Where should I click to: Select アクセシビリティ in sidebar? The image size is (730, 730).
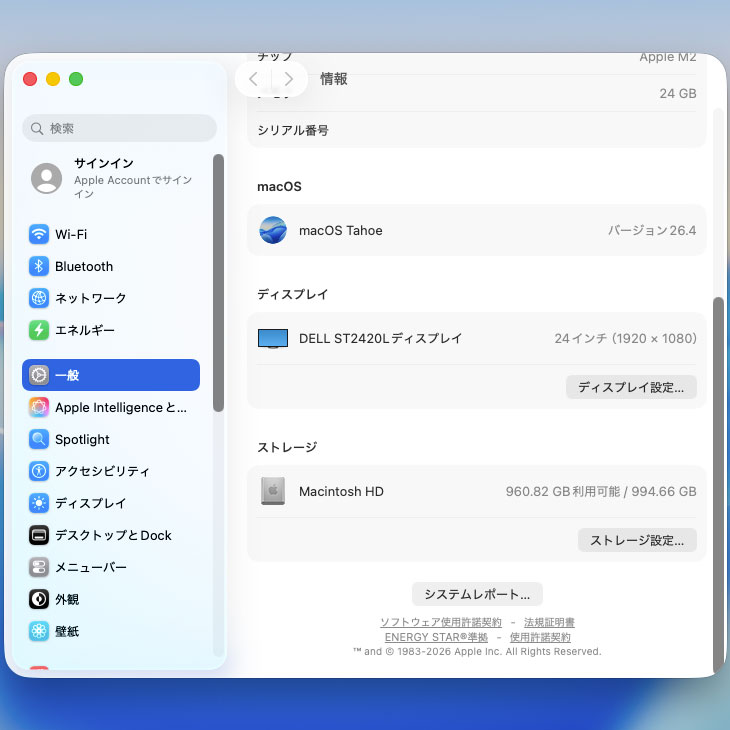click(102, 471)
